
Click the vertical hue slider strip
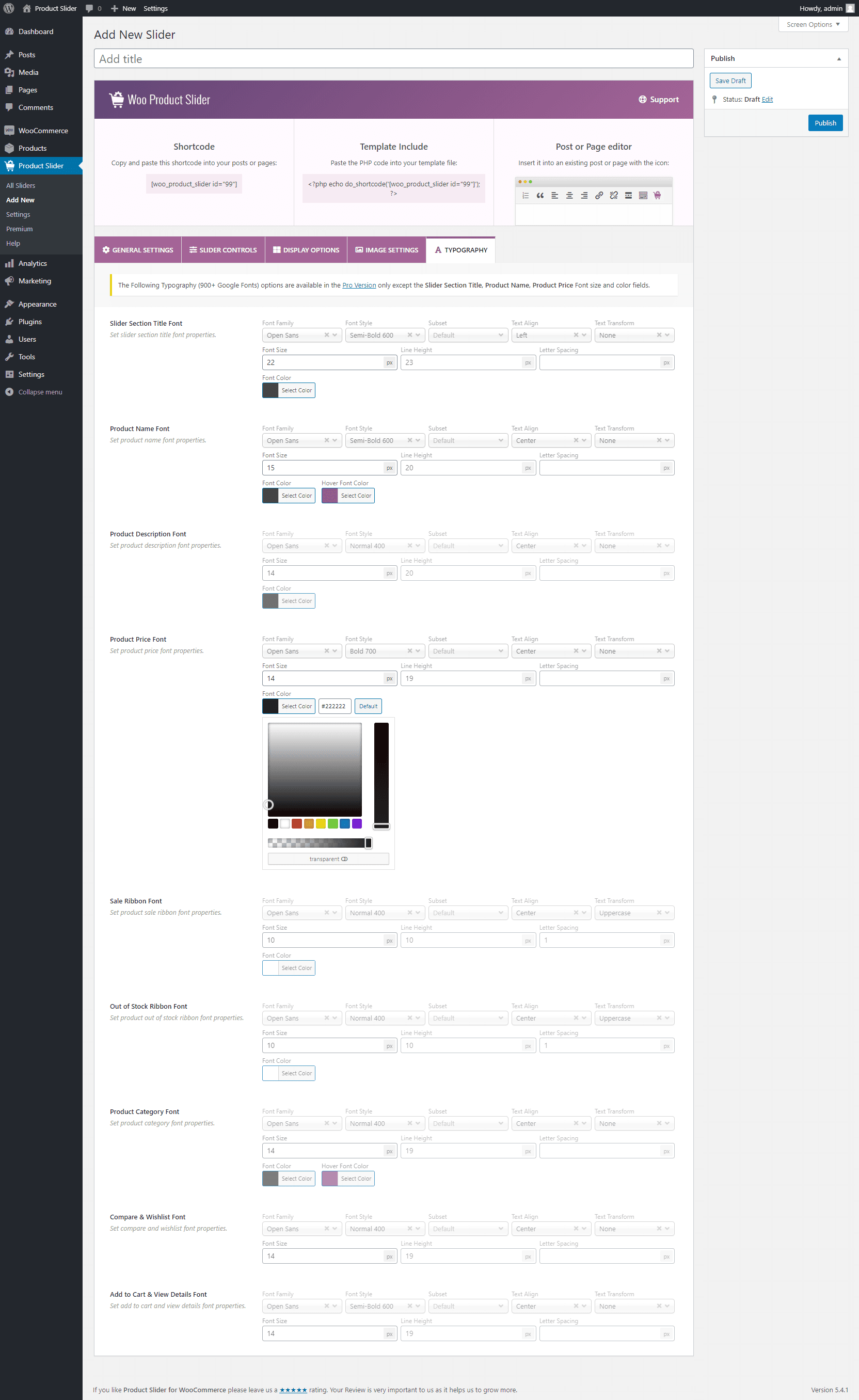coord(381,775)
